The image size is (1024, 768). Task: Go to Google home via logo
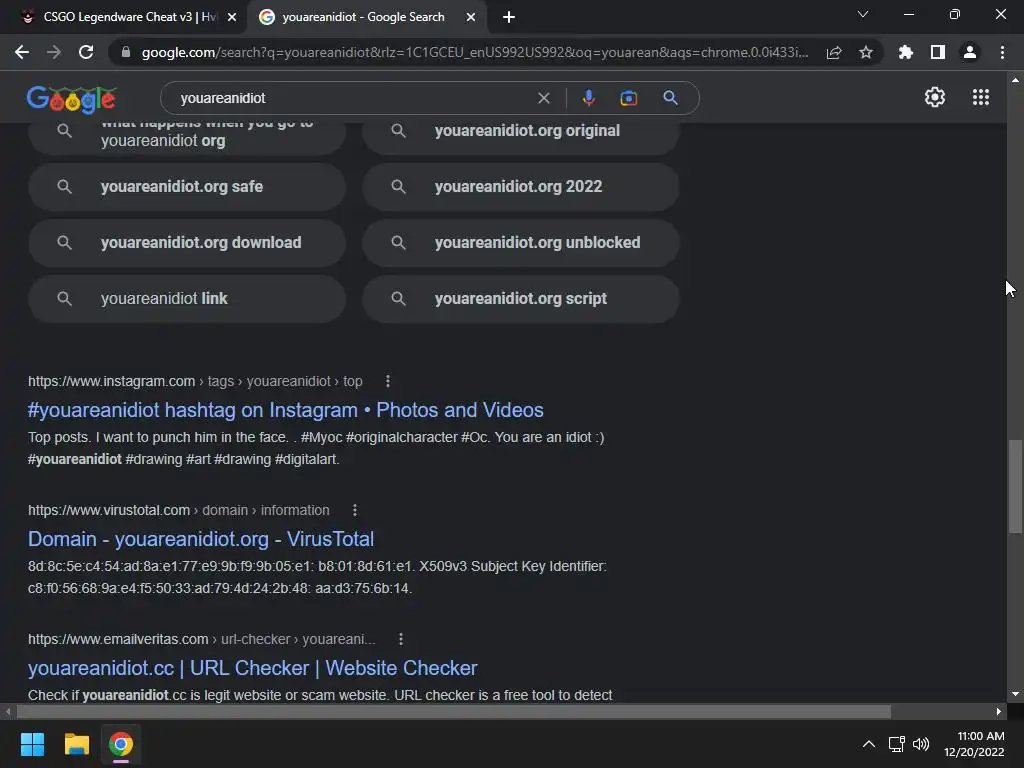[71, 99]
